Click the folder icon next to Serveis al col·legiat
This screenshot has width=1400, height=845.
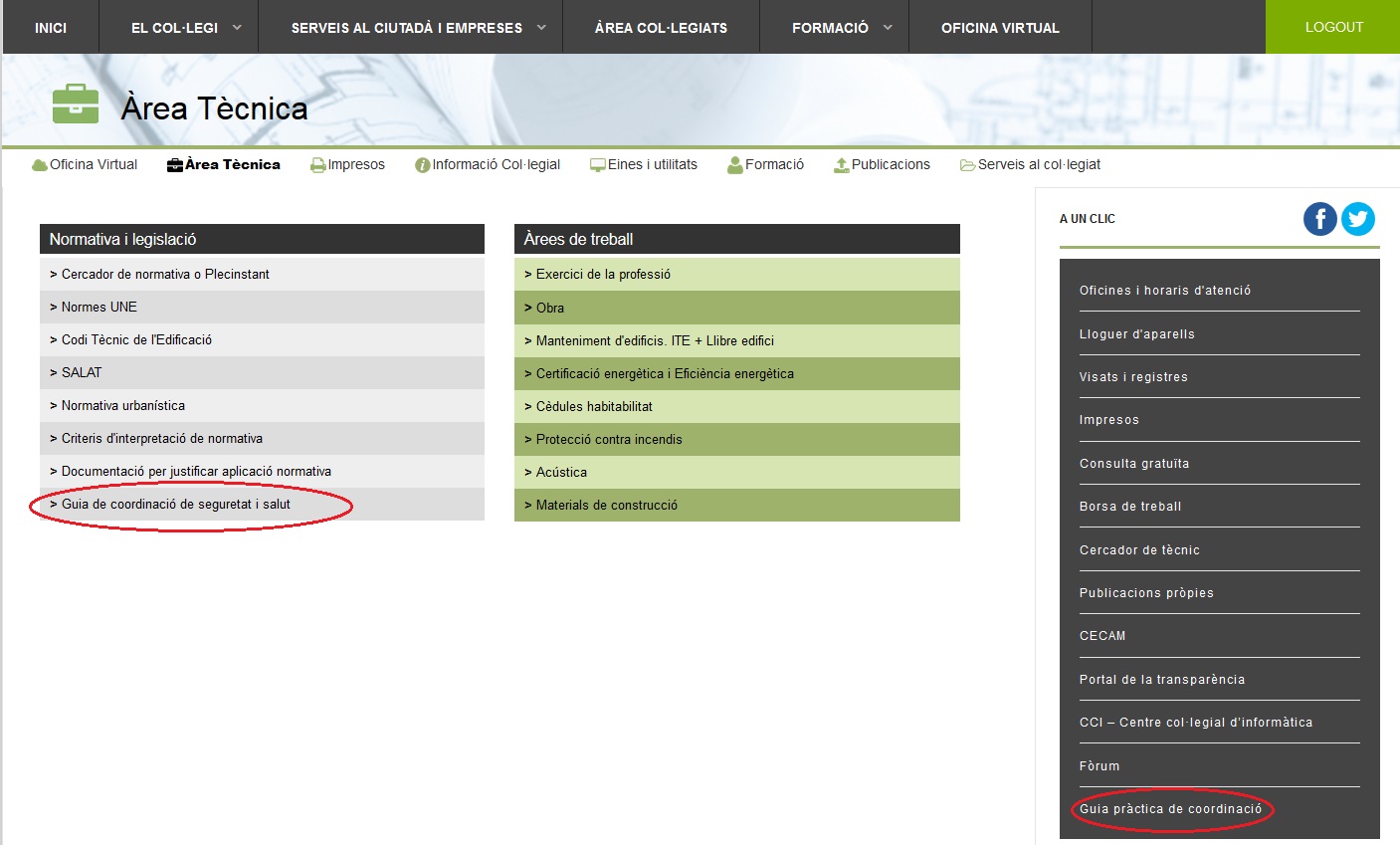(x=967, y=165)
